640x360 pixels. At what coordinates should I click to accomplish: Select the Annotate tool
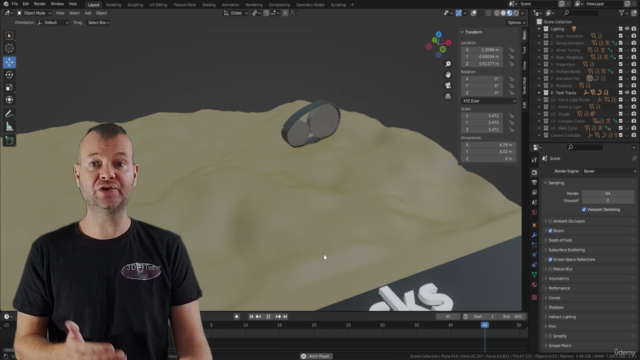click(x=9, y=114)
